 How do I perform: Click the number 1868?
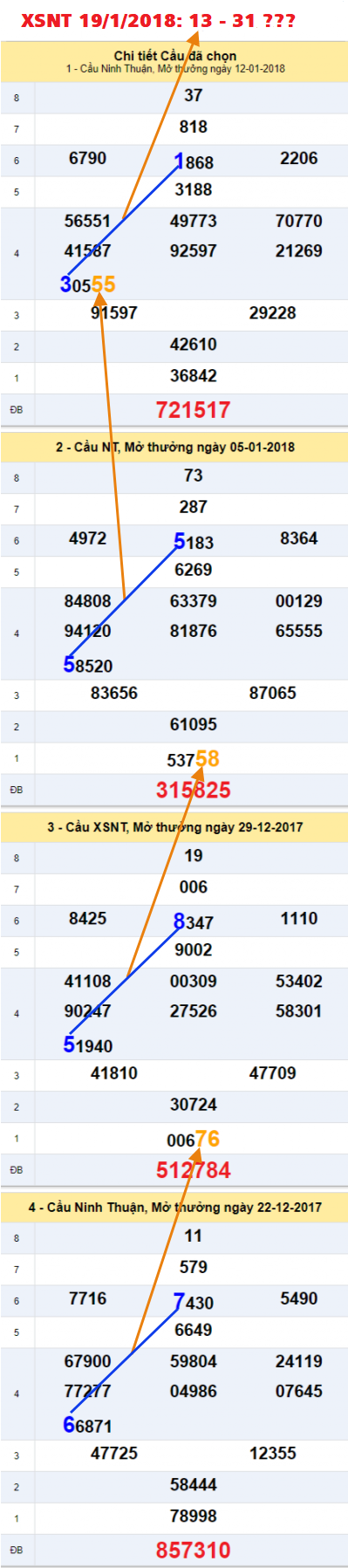[194, 161]
